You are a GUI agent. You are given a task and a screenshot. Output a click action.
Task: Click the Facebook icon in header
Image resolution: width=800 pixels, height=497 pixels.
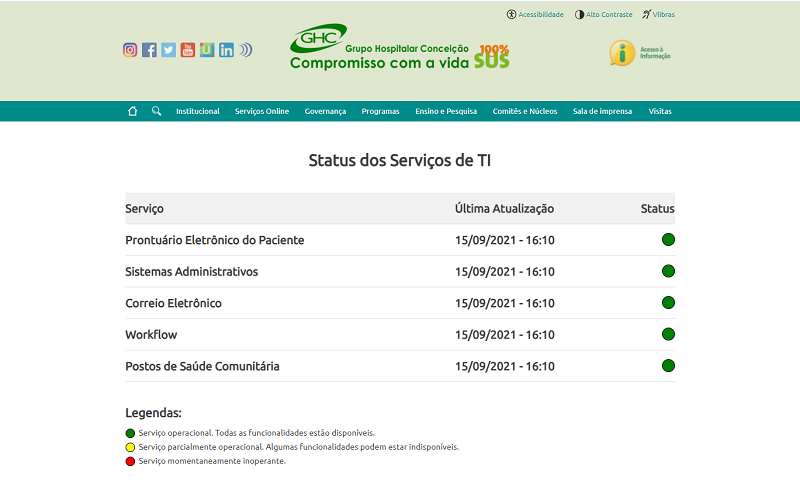pyautogui.click(x=149, y=50)
